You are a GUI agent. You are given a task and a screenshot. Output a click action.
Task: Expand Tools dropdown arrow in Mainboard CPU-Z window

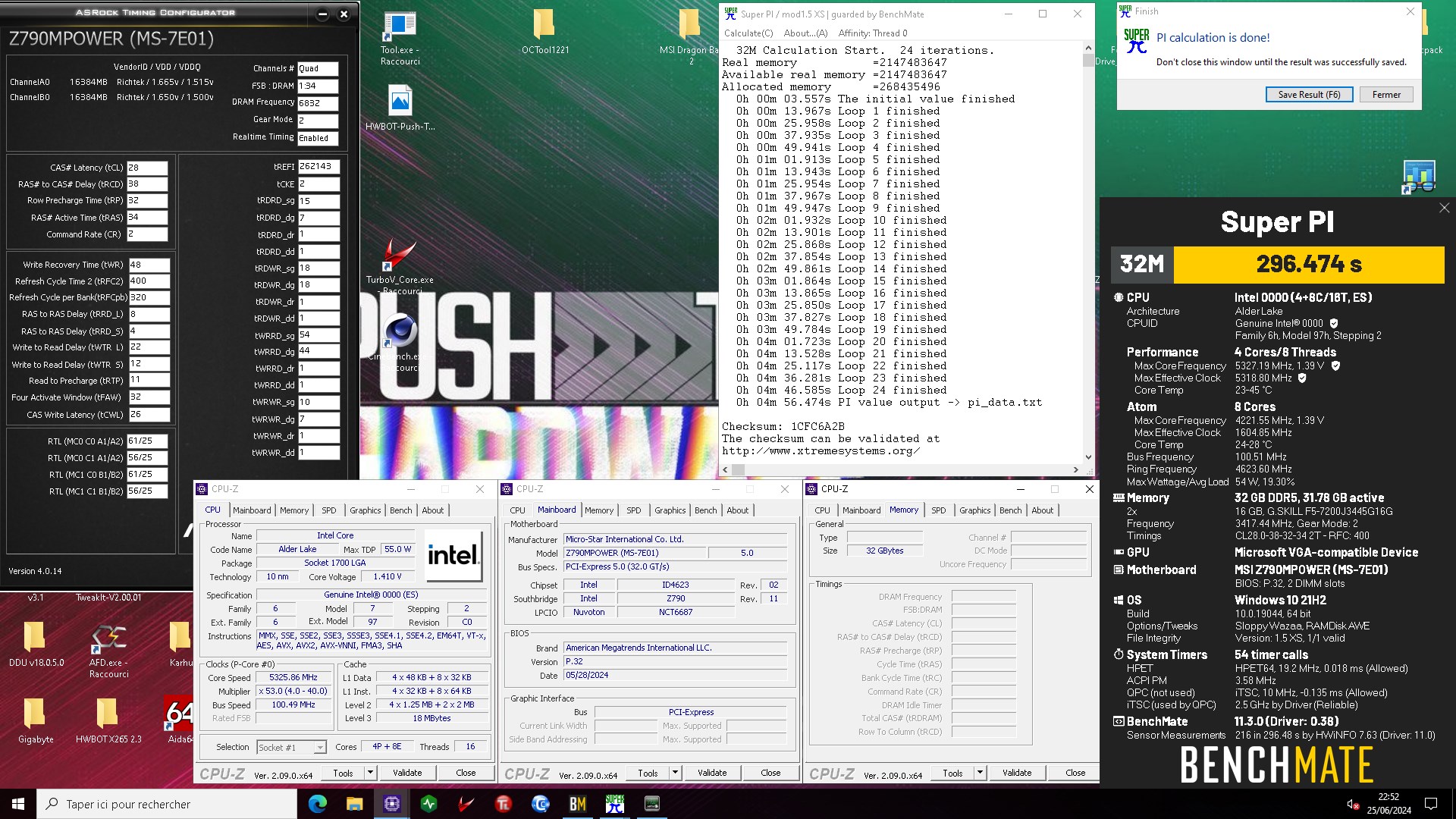point(675,773)
